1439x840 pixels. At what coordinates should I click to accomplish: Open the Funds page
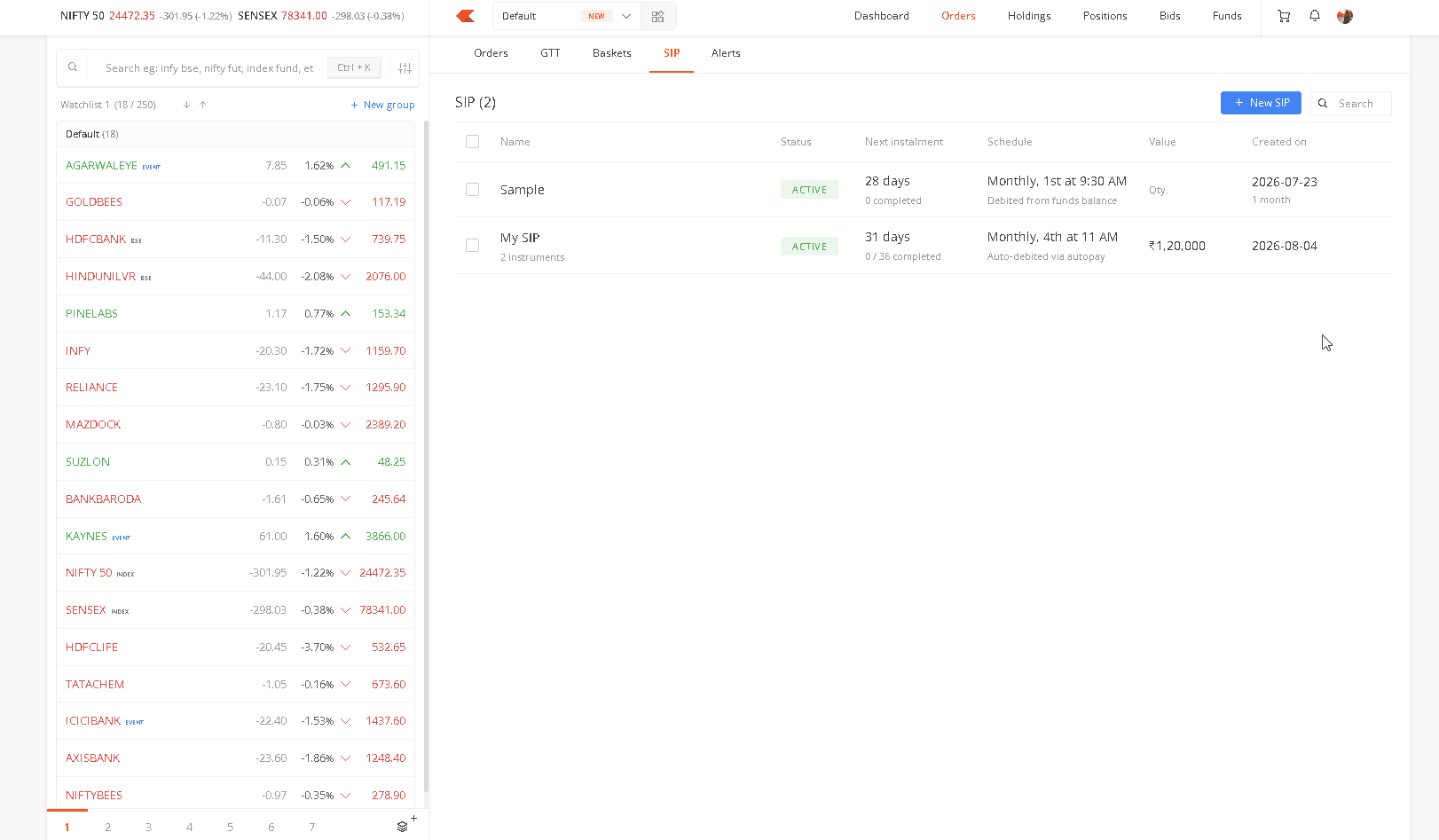click(1227, 16)
